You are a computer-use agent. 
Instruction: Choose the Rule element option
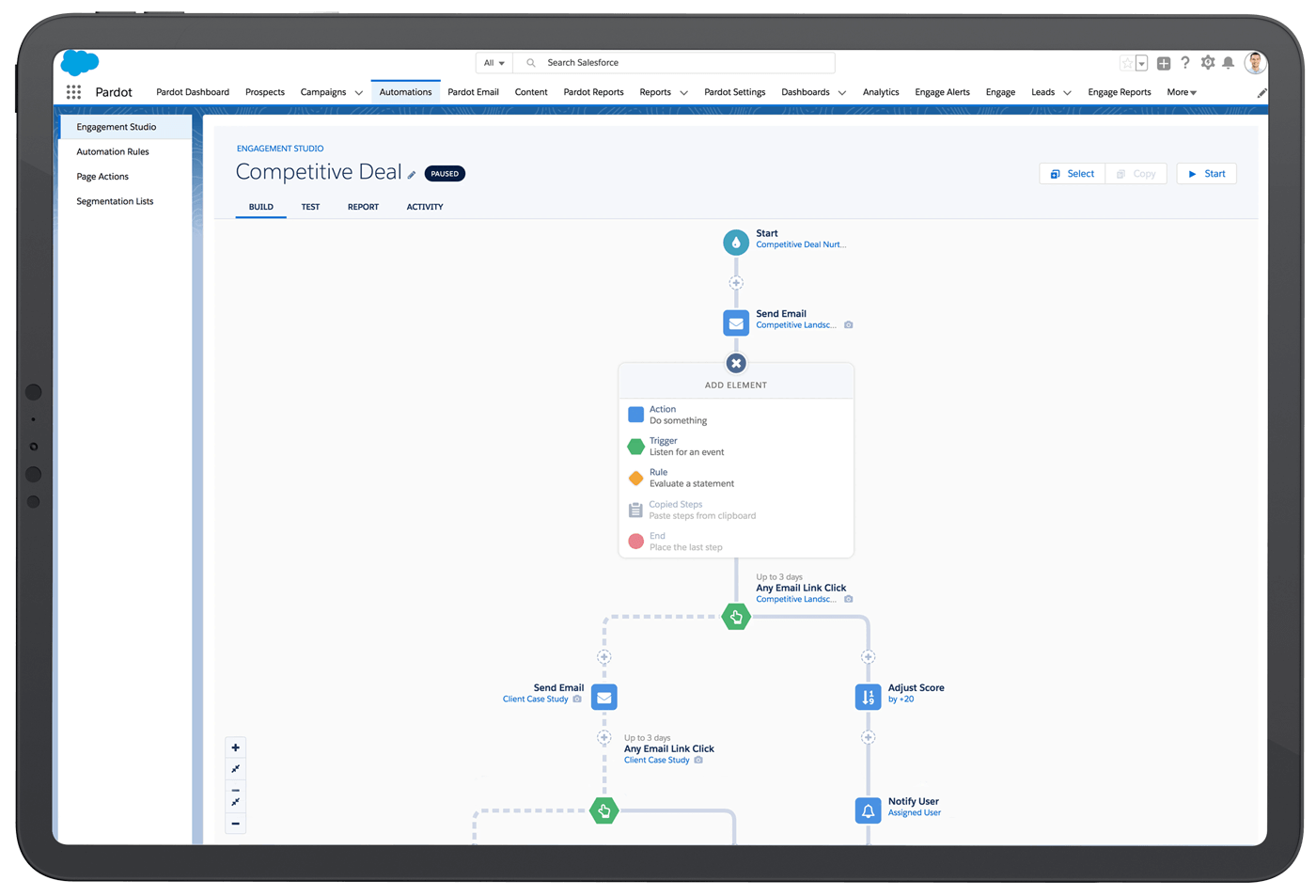[x=736, y=478]
